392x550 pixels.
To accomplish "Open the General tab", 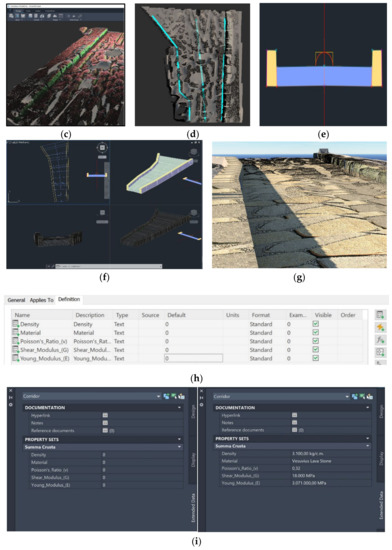I will pos(16,300).
